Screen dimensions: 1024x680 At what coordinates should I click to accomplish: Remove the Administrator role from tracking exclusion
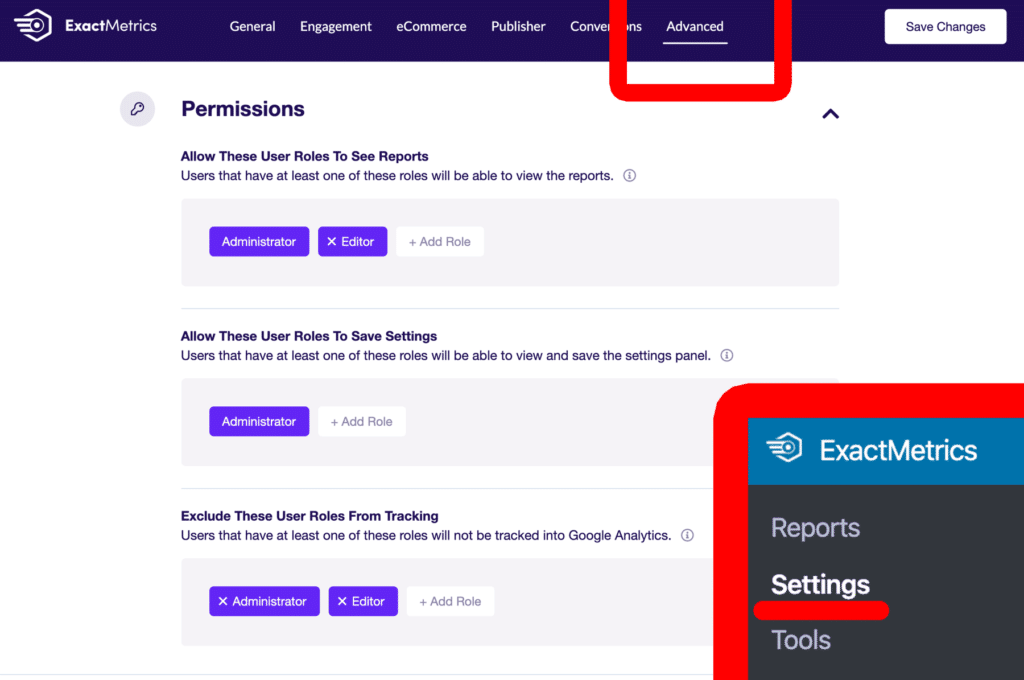pyautogui.click(x=223, y=601)
